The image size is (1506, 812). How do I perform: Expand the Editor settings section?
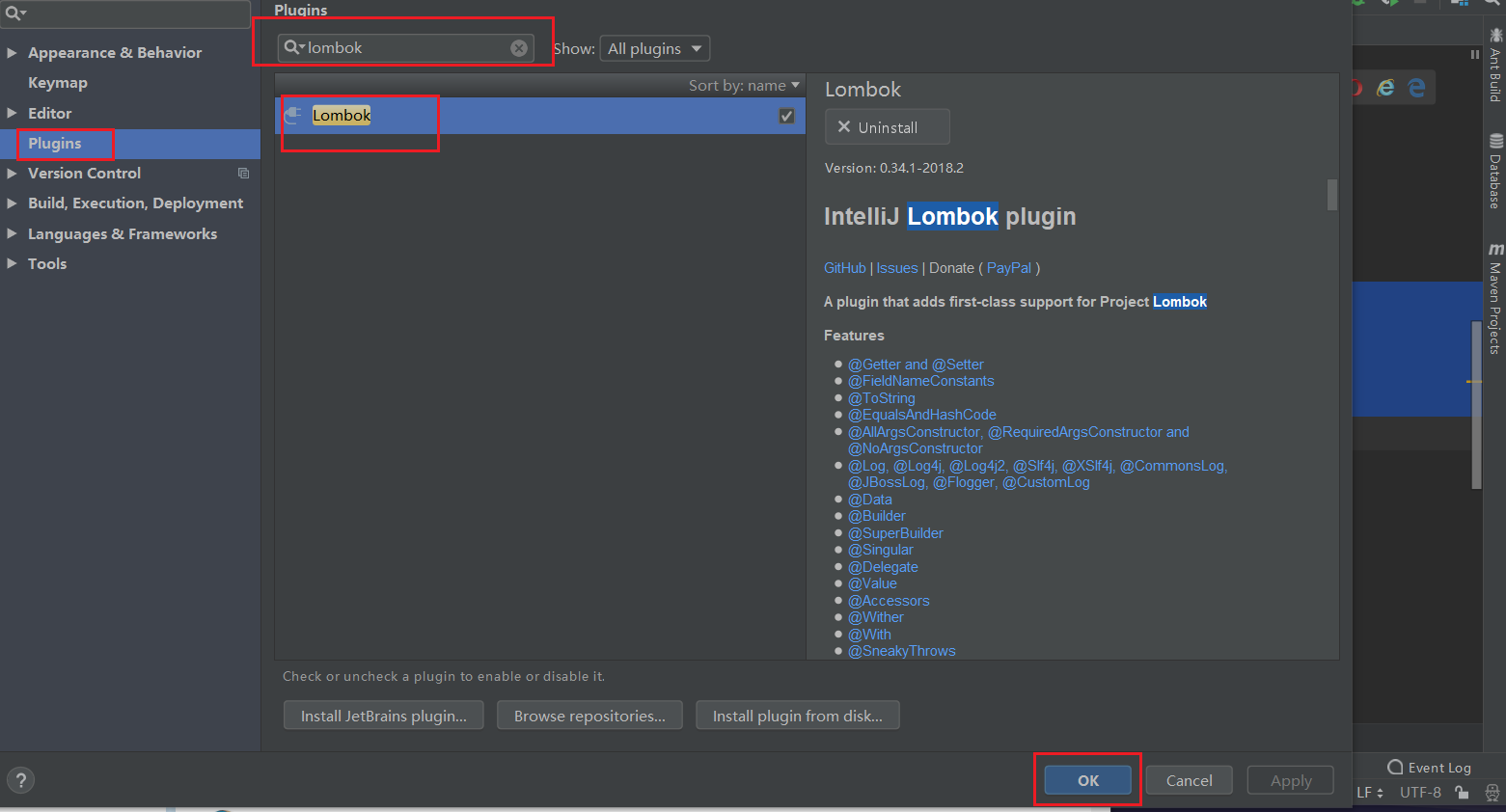coord(12,113)
